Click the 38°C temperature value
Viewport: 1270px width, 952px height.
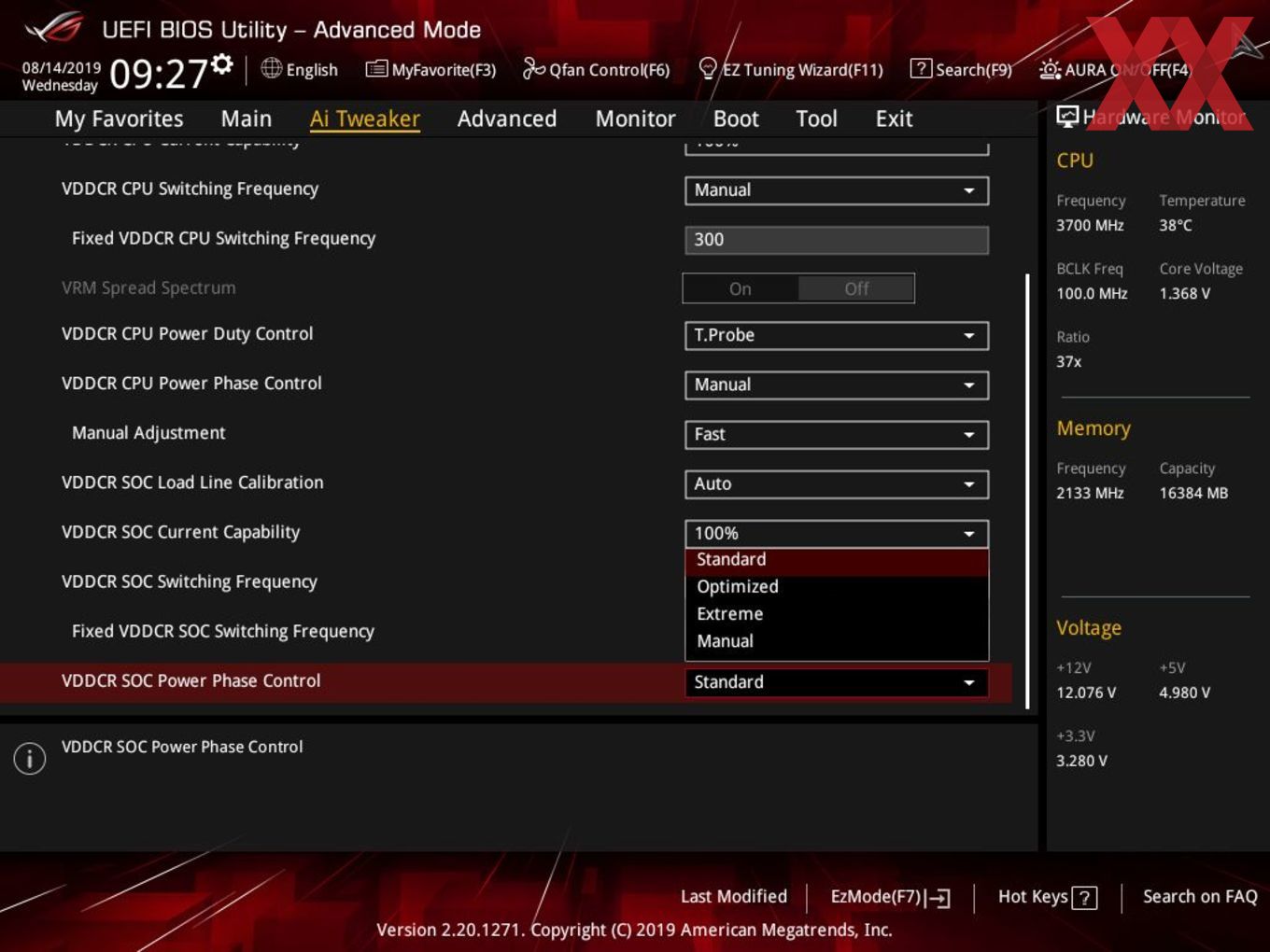pos(1176,225)
